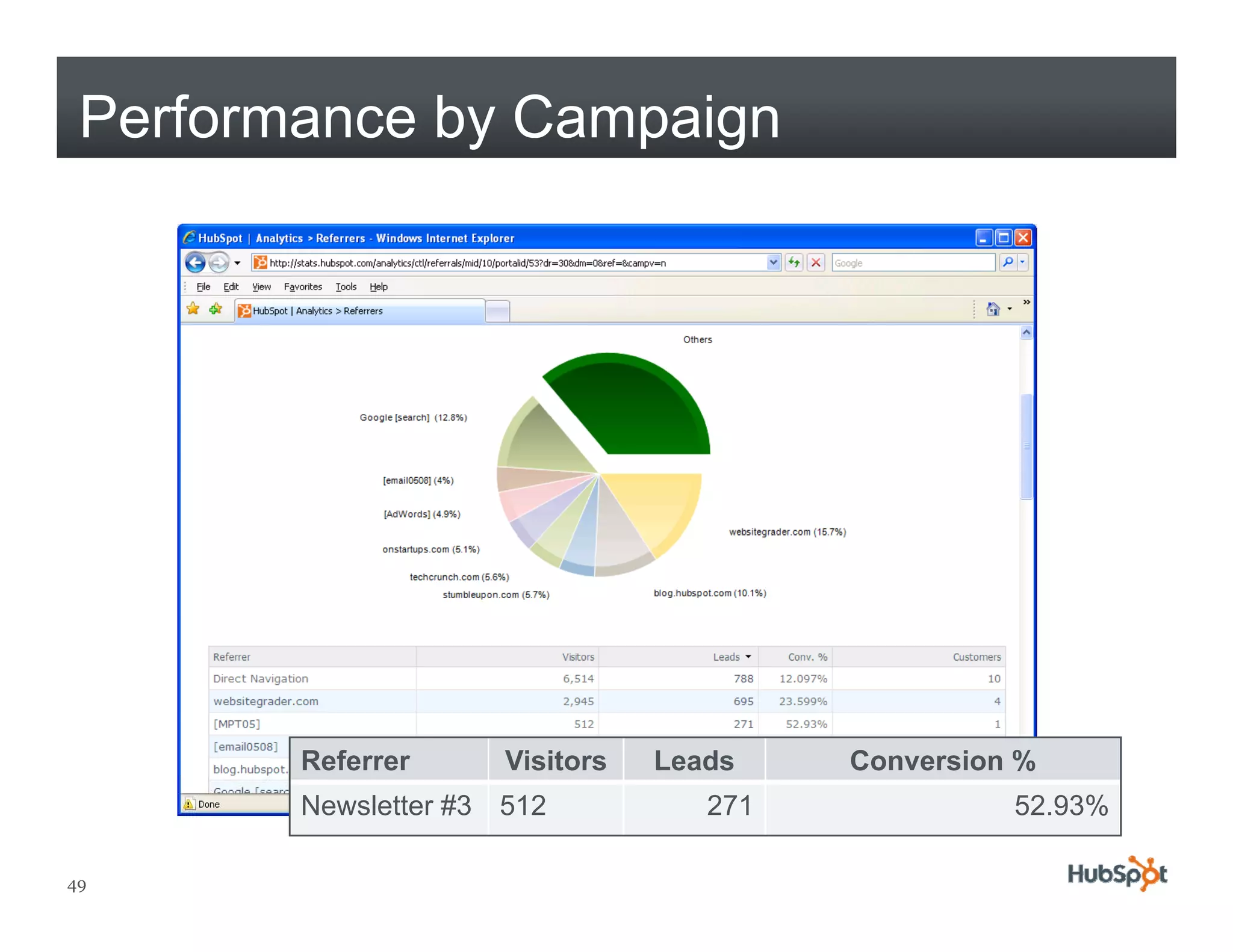
Task: Click the scrollbar up arrow
Action: [1026, 333]
